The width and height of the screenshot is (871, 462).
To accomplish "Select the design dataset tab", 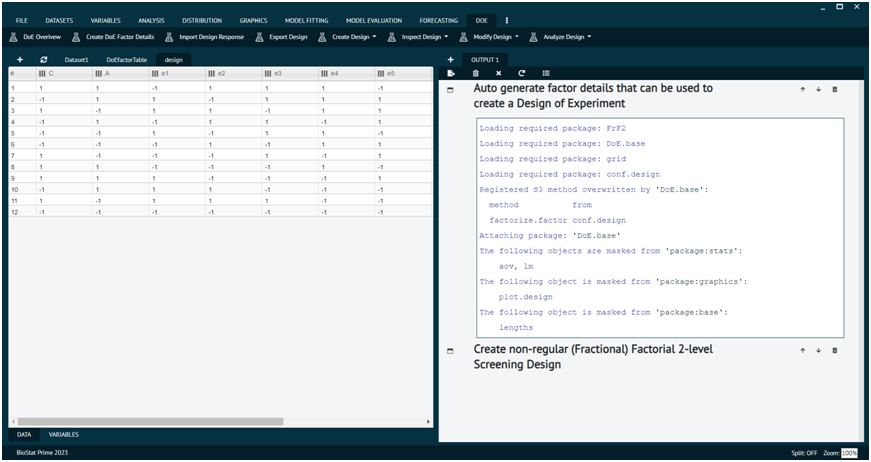I will [x=173, y=60].
